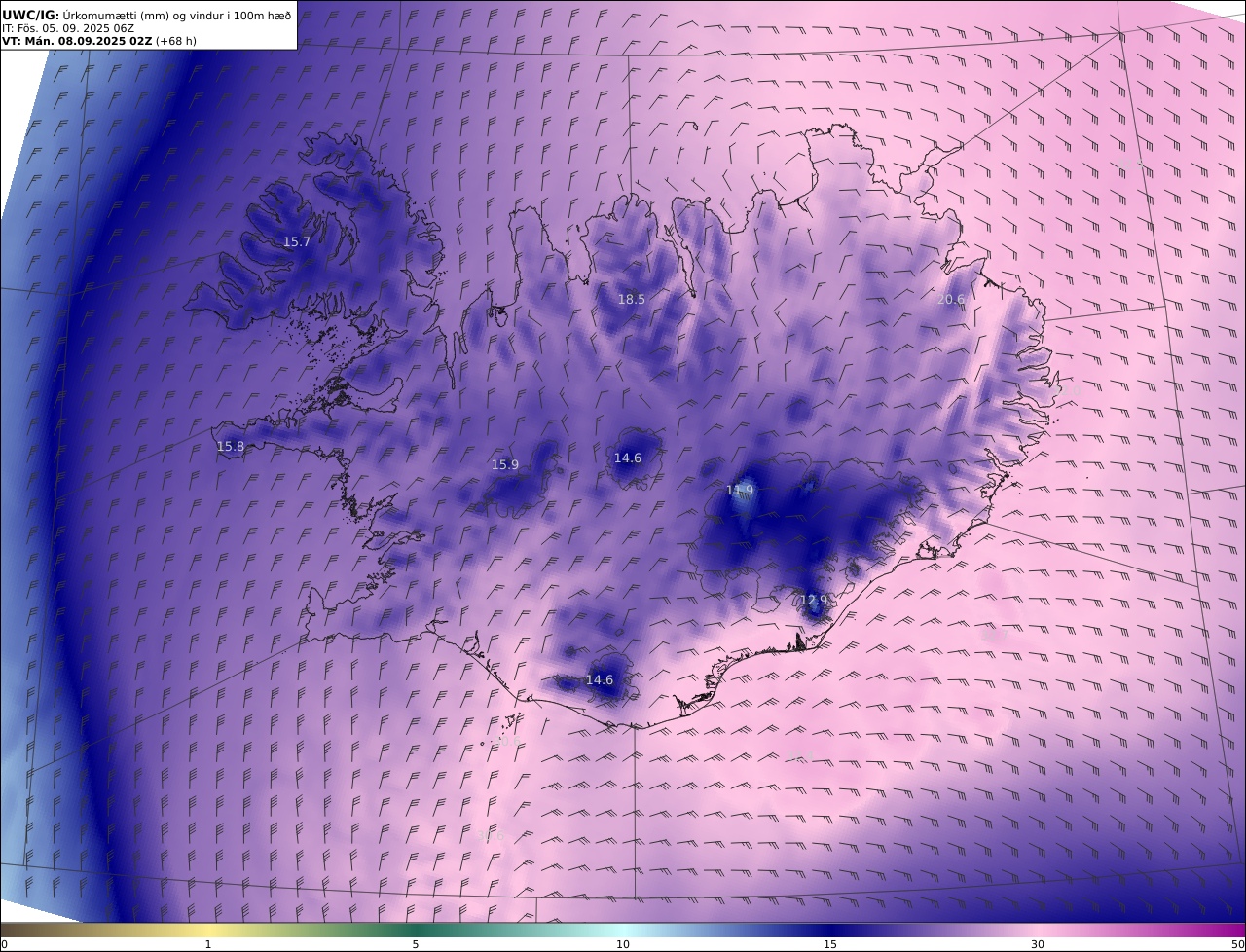1246x952 pixels.
Task: Click the 50 tick label on the color scale
Action: 1237,944
